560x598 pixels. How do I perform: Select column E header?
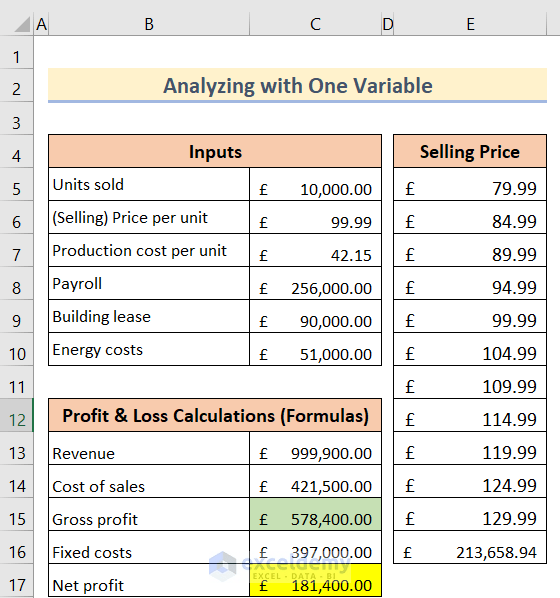(x=470, y=24)
